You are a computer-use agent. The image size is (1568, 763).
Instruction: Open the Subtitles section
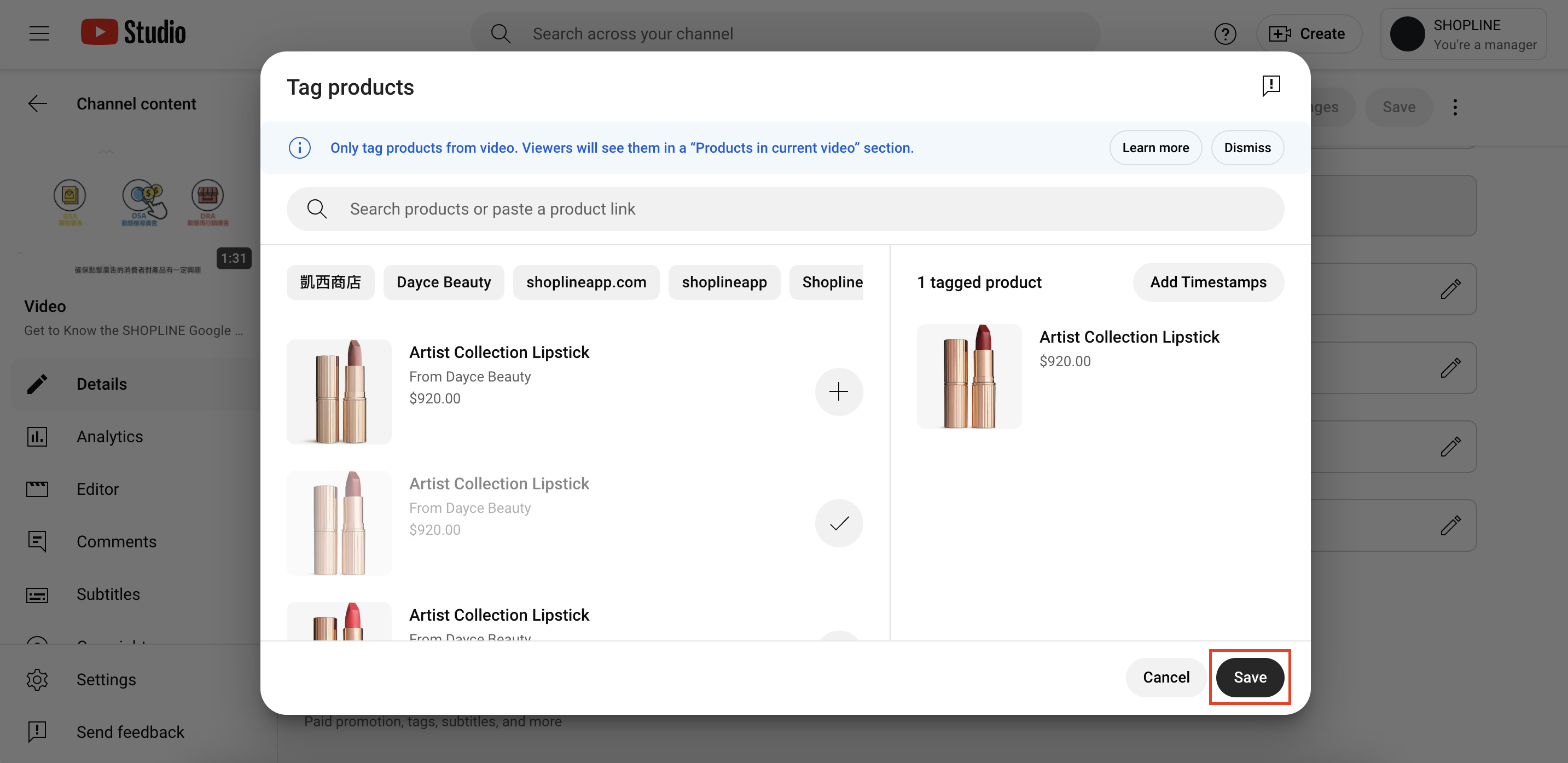[x=137, y=594]
